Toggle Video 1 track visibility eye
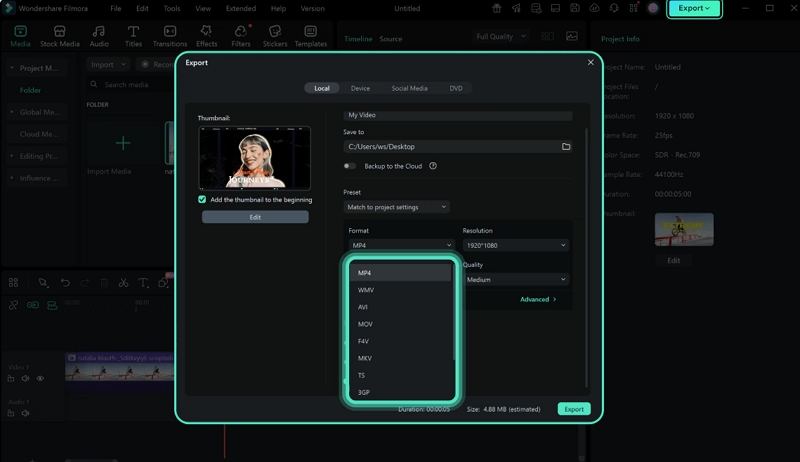The width and height of the screenshot is (800, 462). 40,378
